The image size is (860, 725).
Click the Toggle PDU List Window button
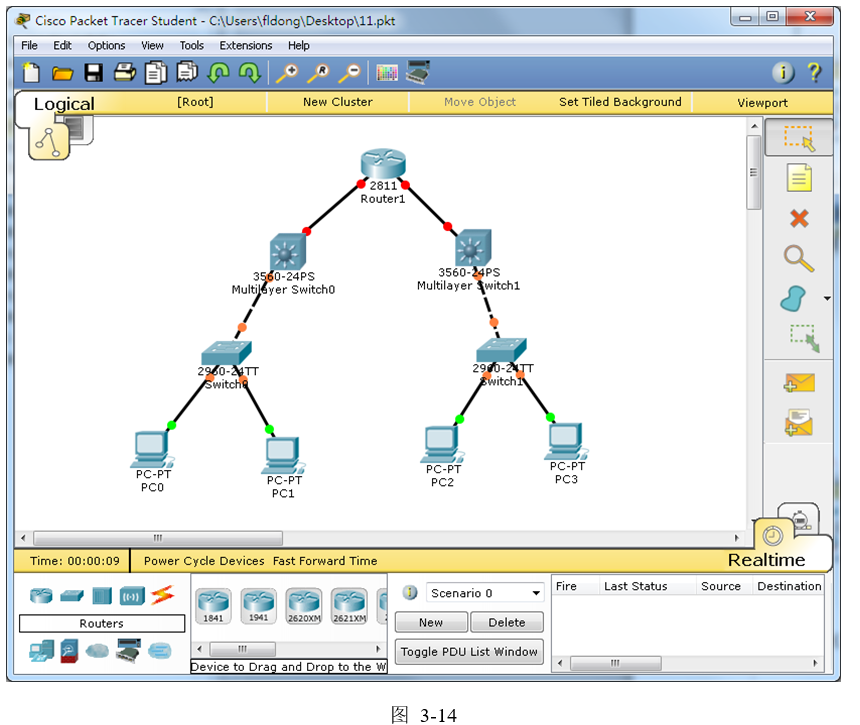click(469, 652)
